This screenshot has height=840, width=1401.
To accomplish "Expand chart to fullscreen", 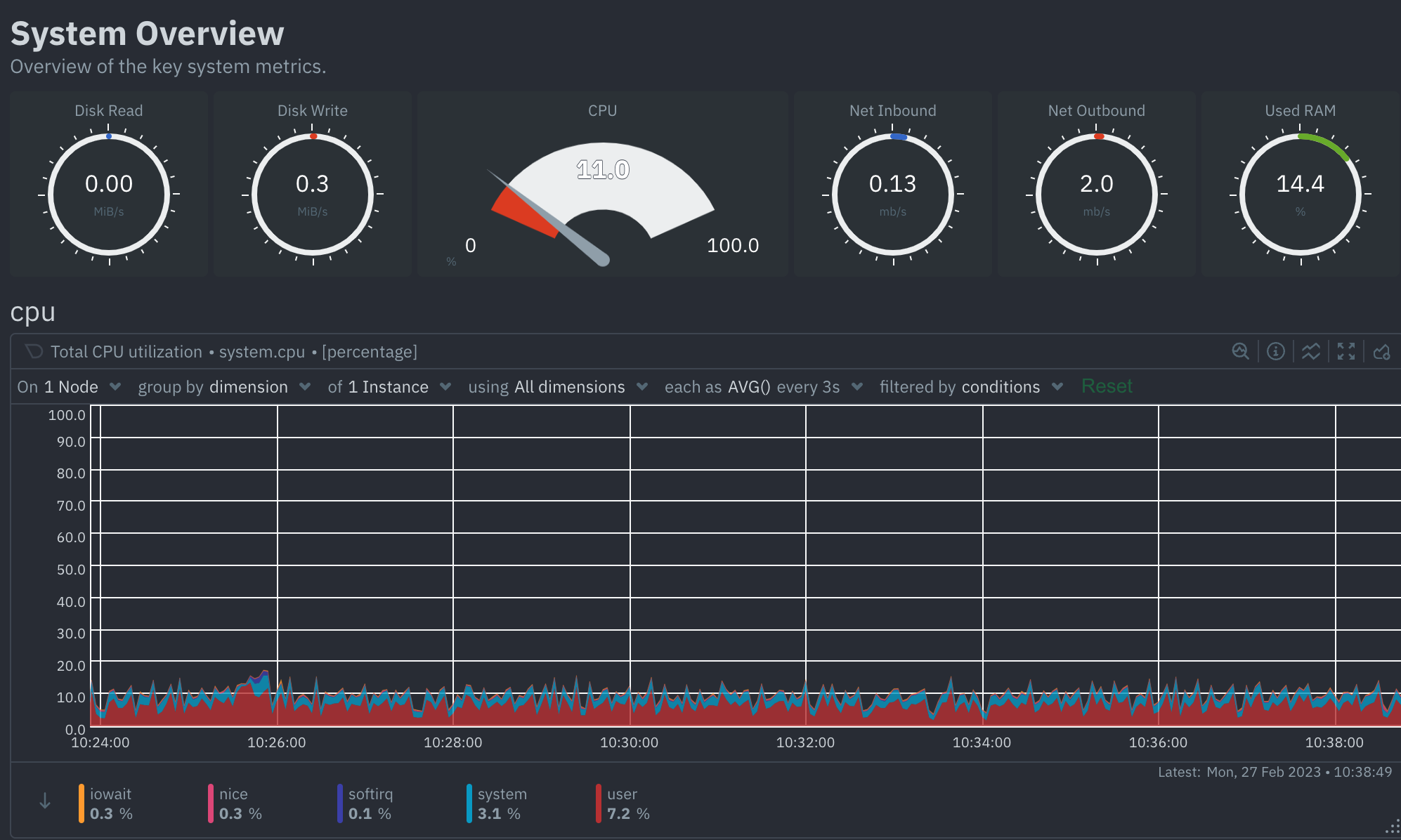I will (x=1346, y=351).
